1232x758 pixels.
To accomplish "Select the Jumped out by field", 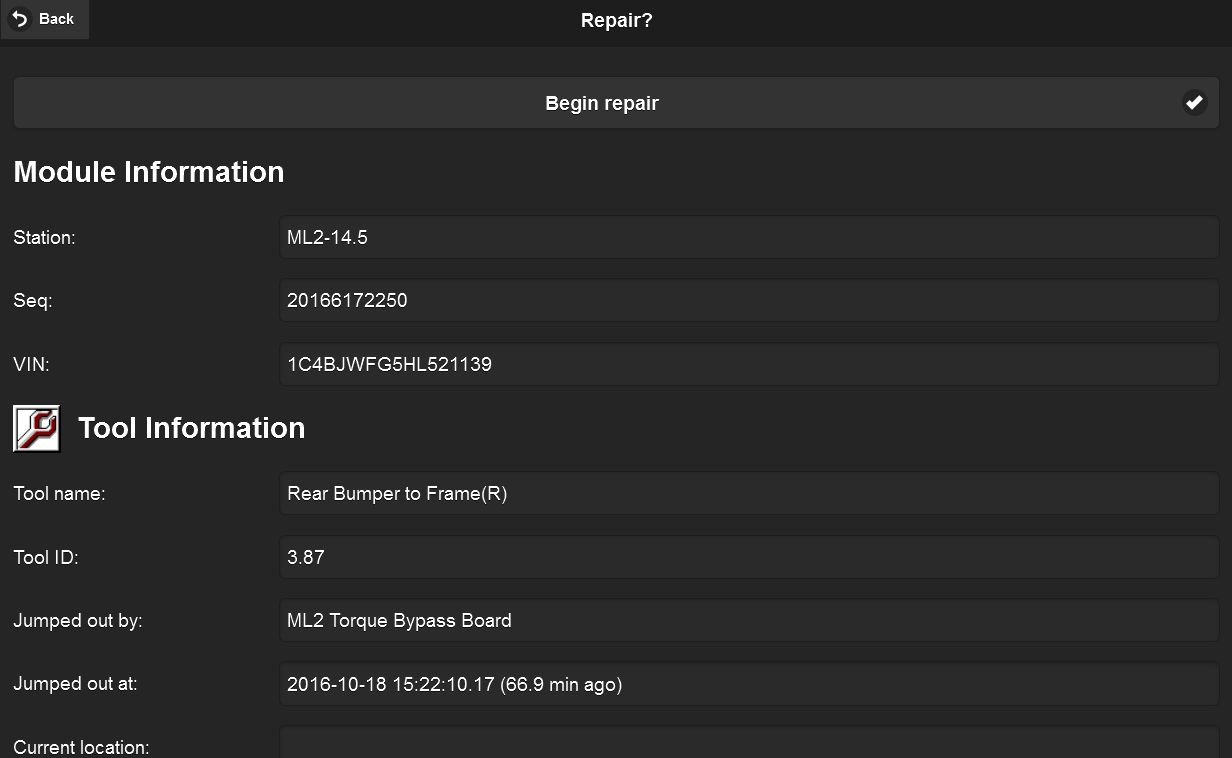I will [x=749, y=620].
